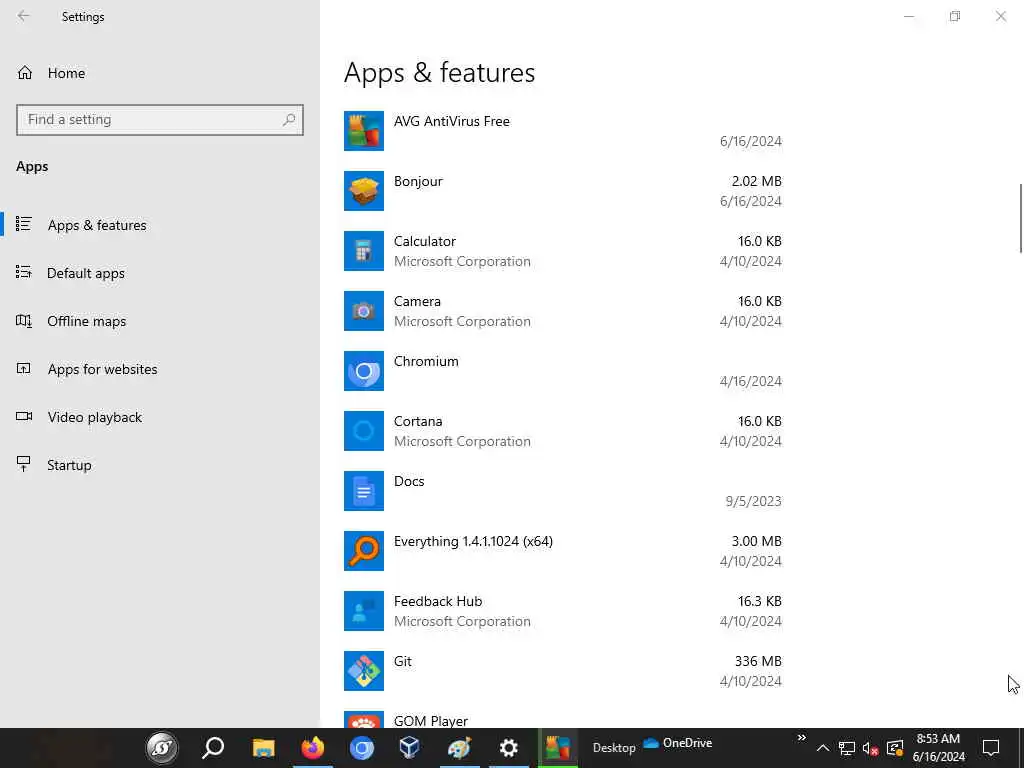The image size is (1024, 768).
Task: Click the Desktop toolbar label on taskbar
Action: [614, 748]
